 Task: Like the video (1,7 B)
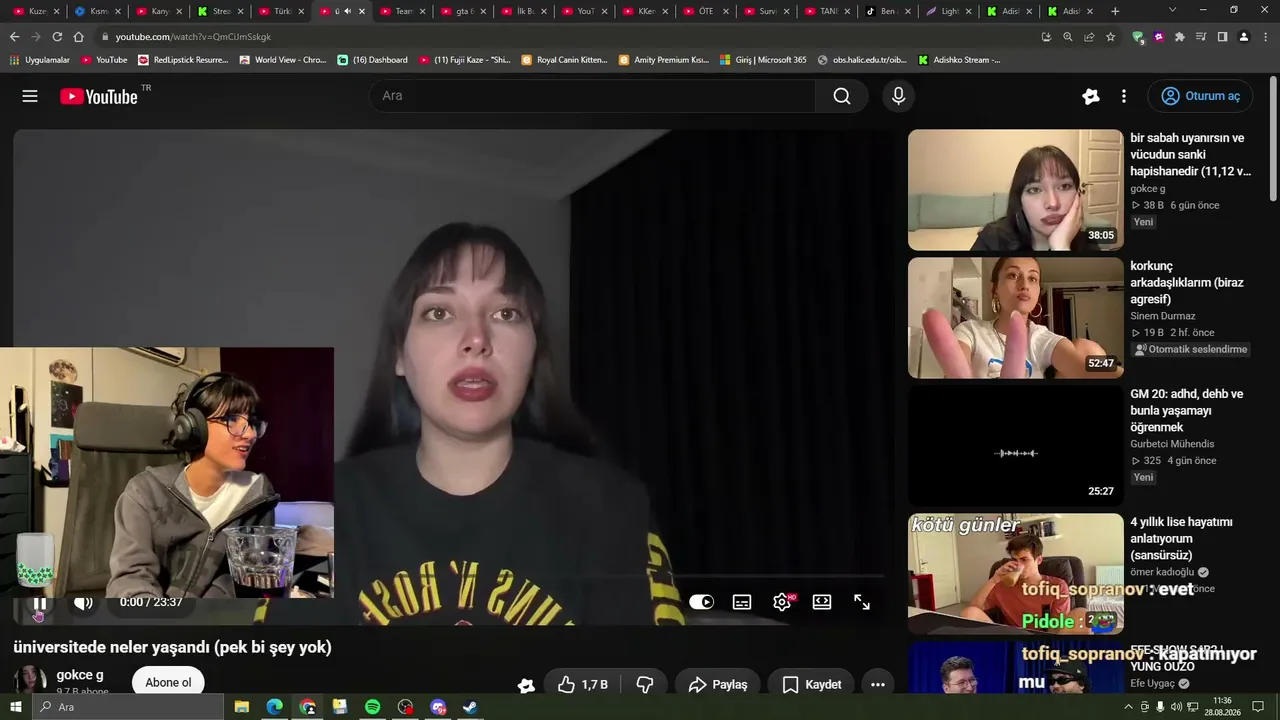tap(582, 684)
